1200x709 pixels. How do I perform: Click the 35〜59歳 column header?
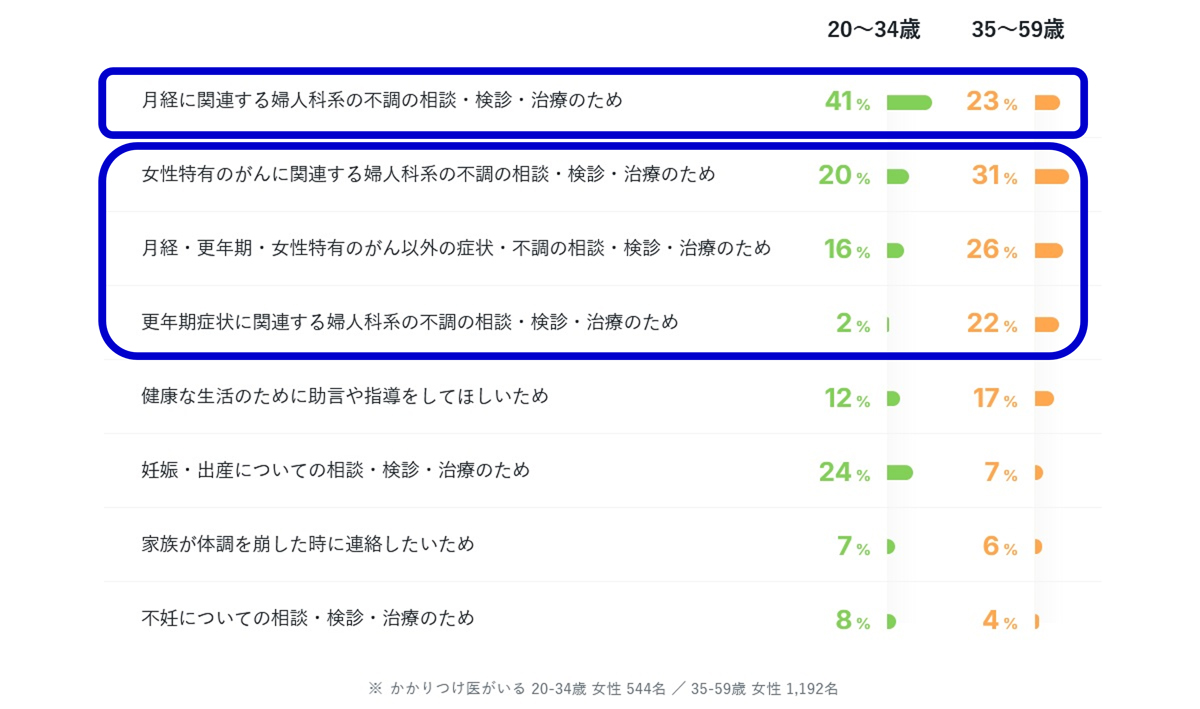(x=1018, y=30)
